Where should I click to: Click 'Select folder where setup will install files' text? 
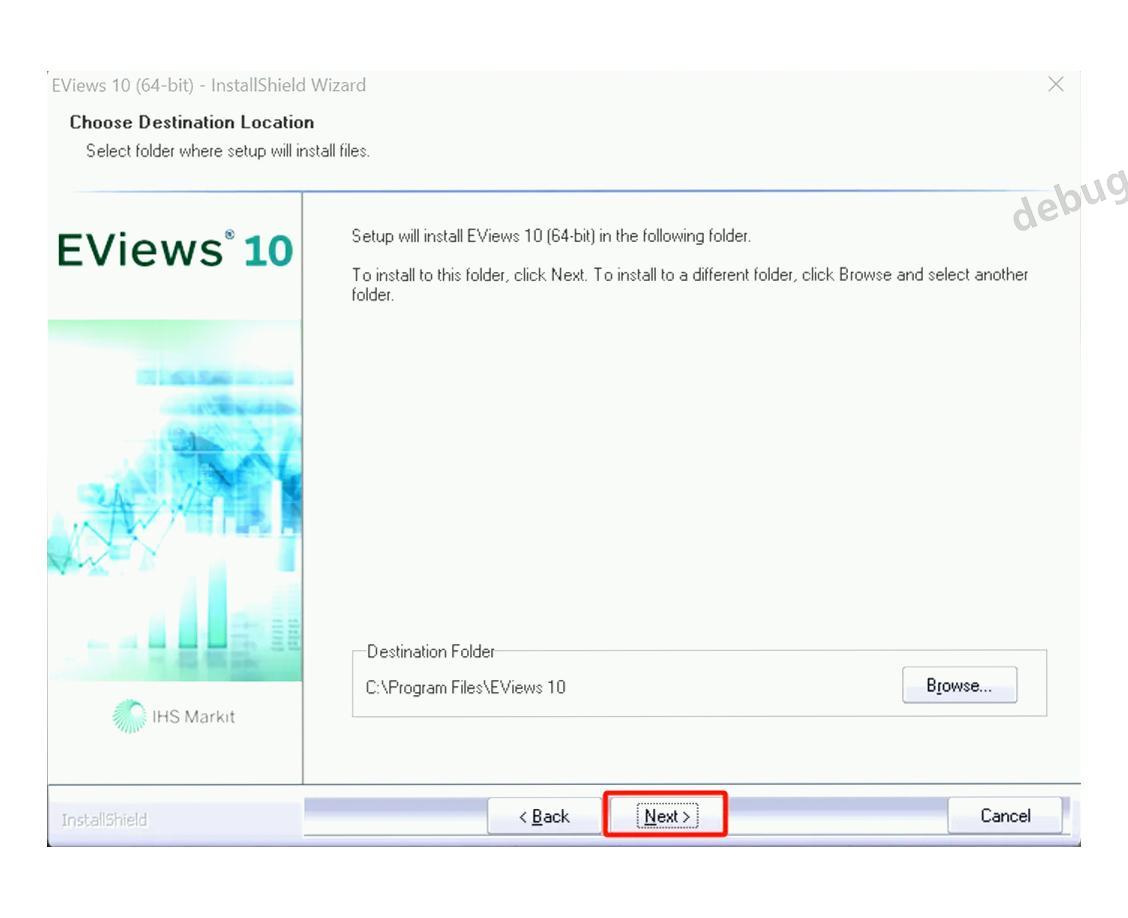tap(227, 150)
